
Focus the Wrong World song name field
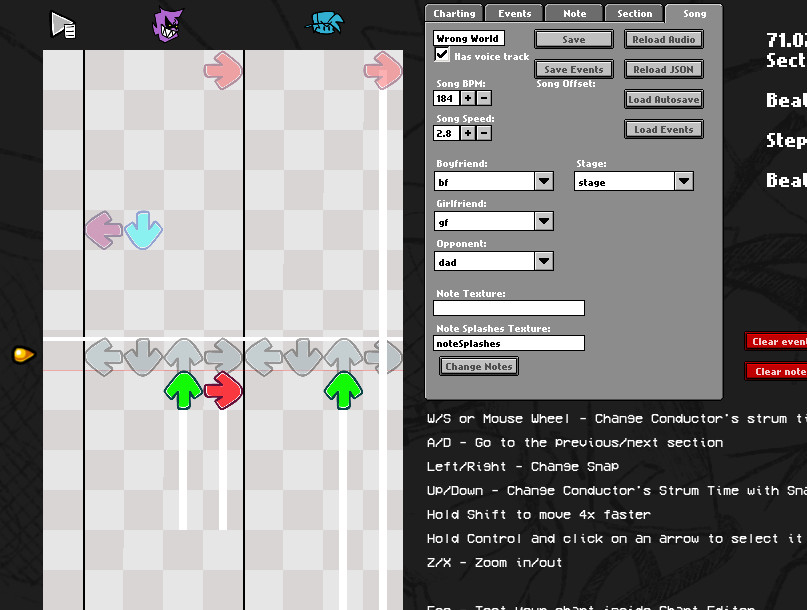[468, 39]
